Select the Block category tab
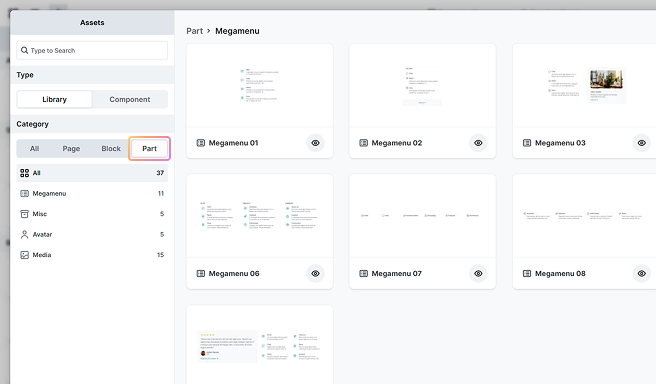The width and height of the screenshot is (656, 384). [x=111, y=148]
